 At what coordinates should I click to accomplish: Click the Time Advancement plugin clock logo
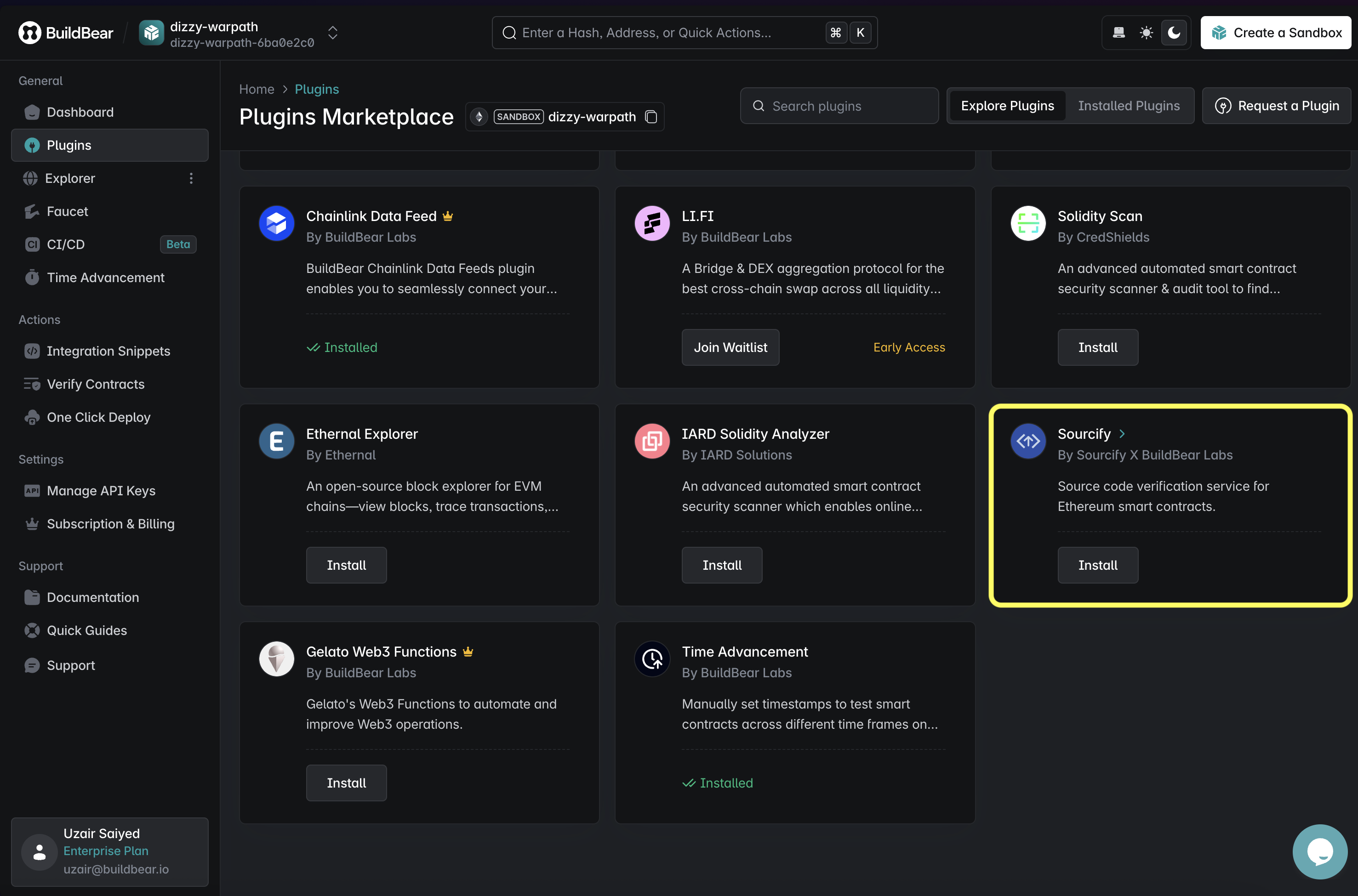tap(652, 659)
